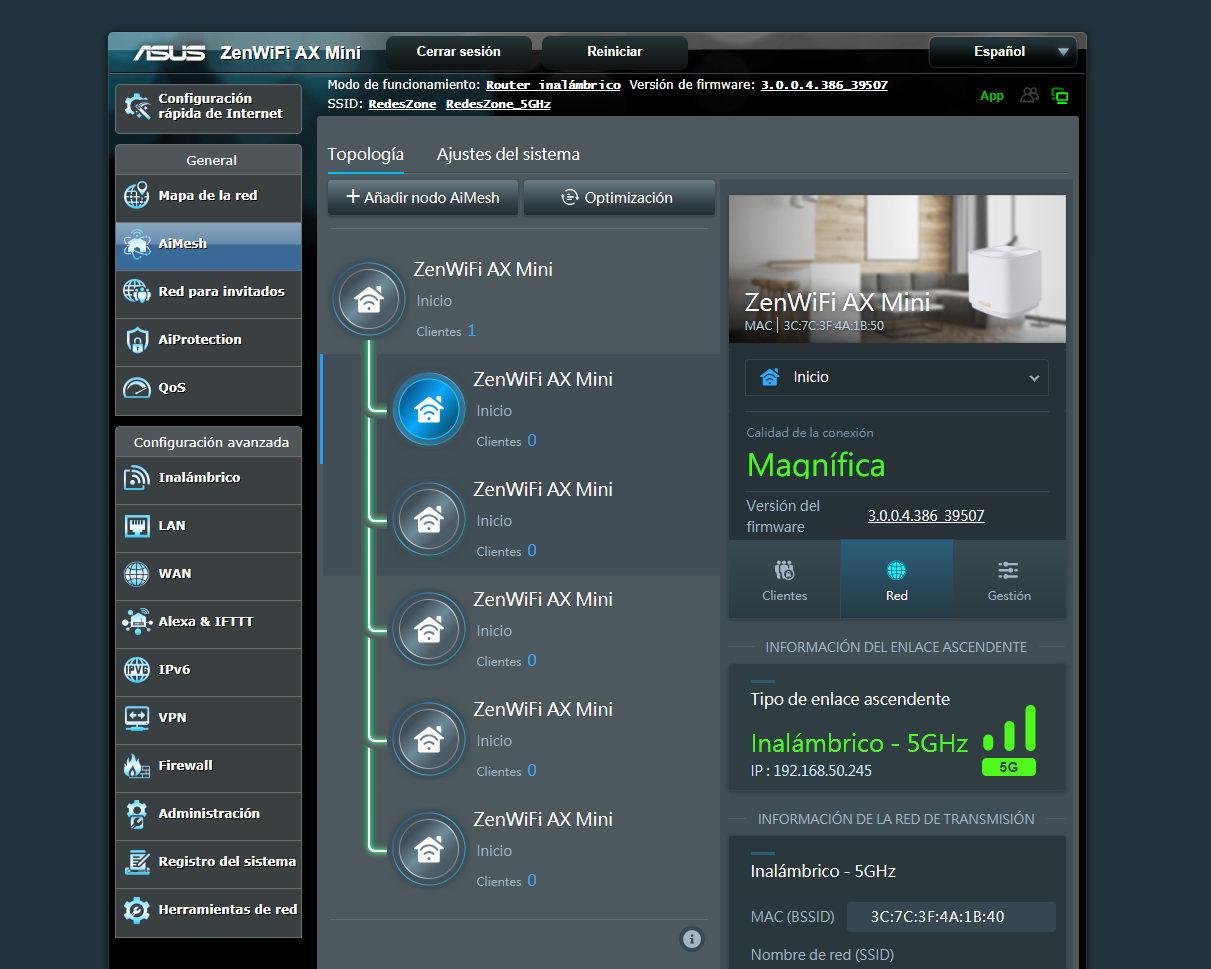Switch to Ajustes del sistema tab
Image resolution: width=1211 pixels, height=969 pixels.
508,154
